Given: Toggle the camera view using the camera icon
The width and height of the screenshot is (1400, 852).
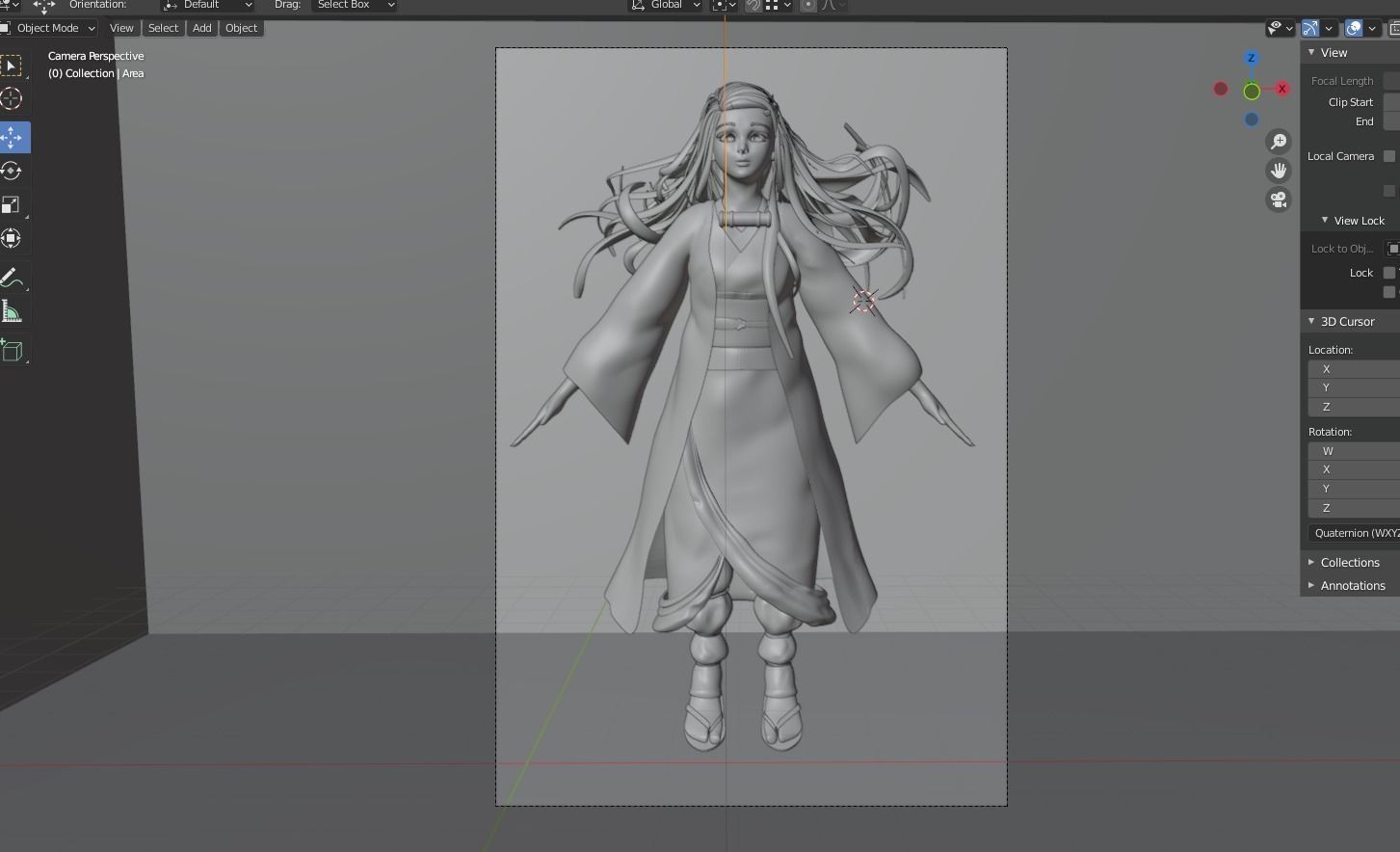Looking at the screenshot, I should [x=1278, y=200].
